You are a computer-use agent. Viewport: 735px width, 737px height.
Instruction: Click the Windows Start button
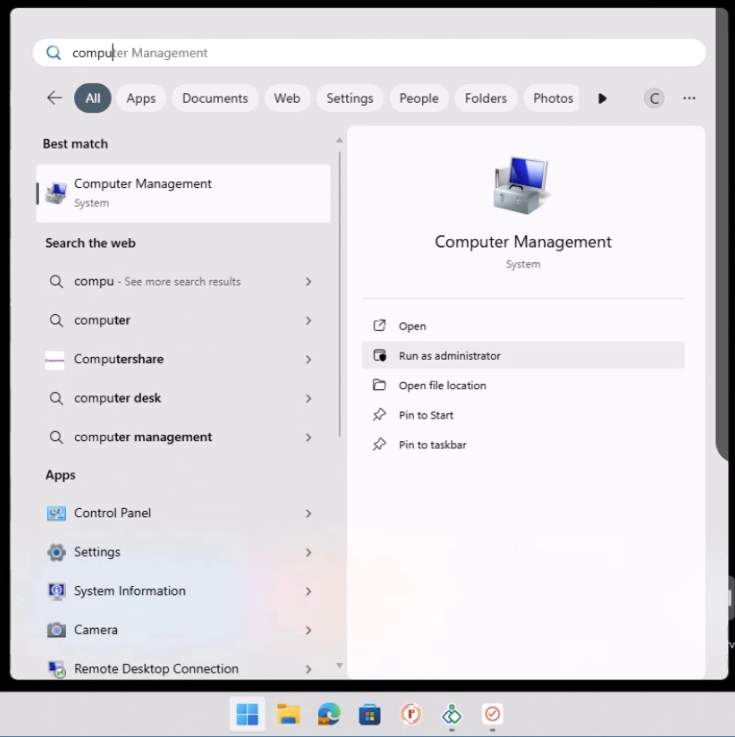[x=247, y=714]
